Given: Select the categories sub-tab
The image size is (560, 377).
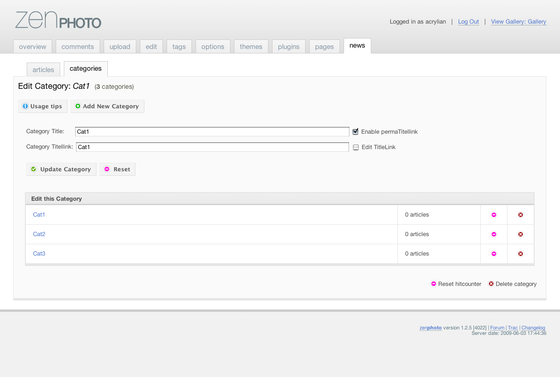Looking at the screenshot, I should pos(85,69).
